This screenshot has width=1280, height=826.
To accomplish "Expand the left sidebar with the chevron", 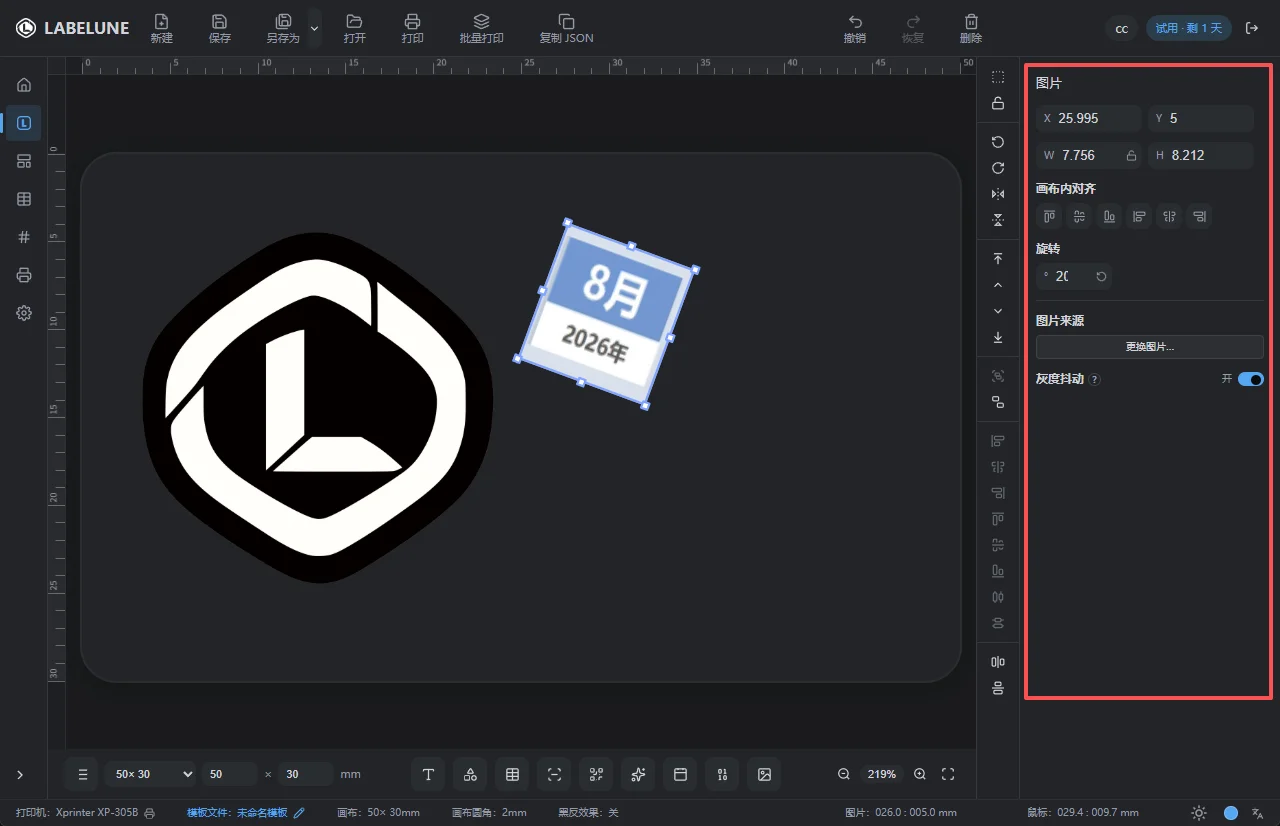I will (21, 774).
